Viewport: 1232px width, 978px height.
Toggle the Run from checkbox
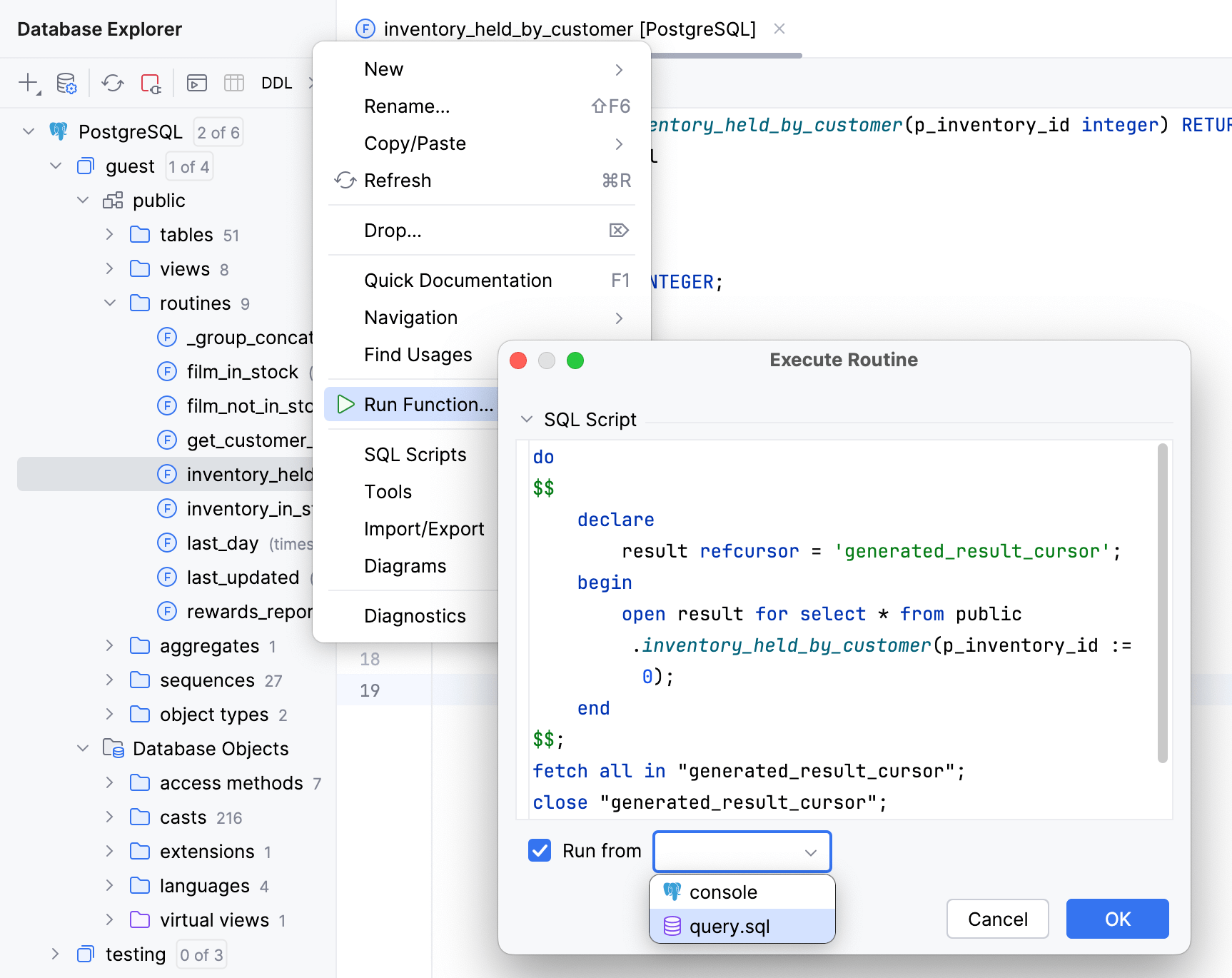(x=540, y=850)
